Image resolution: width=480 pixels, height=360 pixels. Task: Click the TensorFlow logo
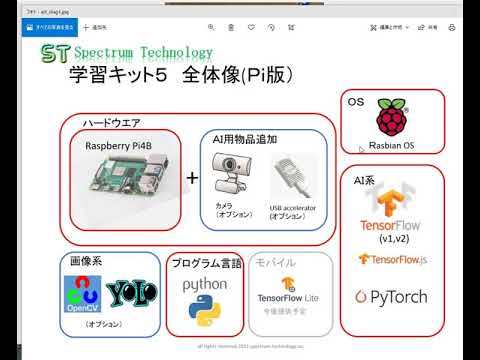pos(390,207)
